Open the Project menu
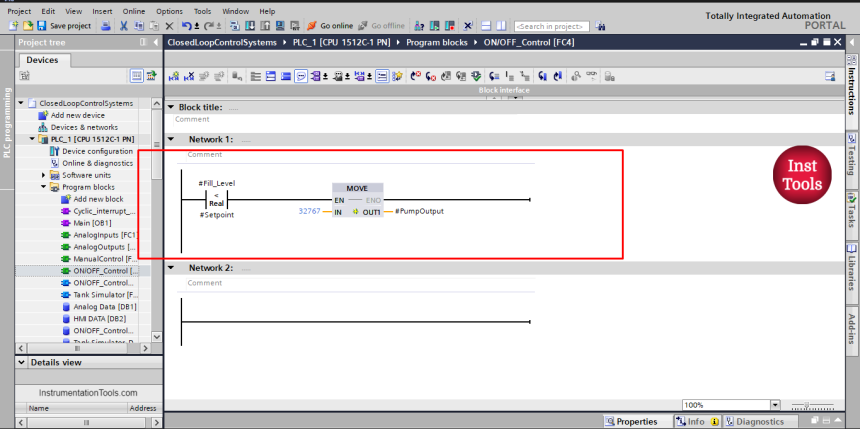Viewport: 860px width, 429px height. (x=19, y=11)
